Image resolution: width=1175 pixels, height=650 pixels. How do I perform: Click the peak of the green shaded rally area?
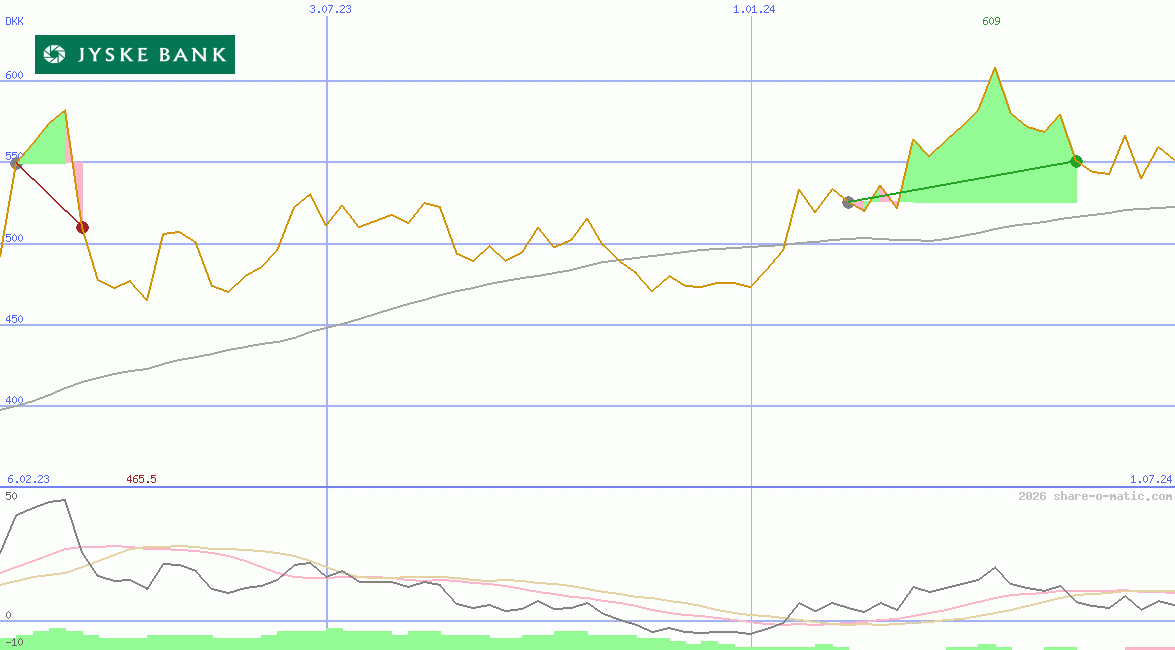994,70
